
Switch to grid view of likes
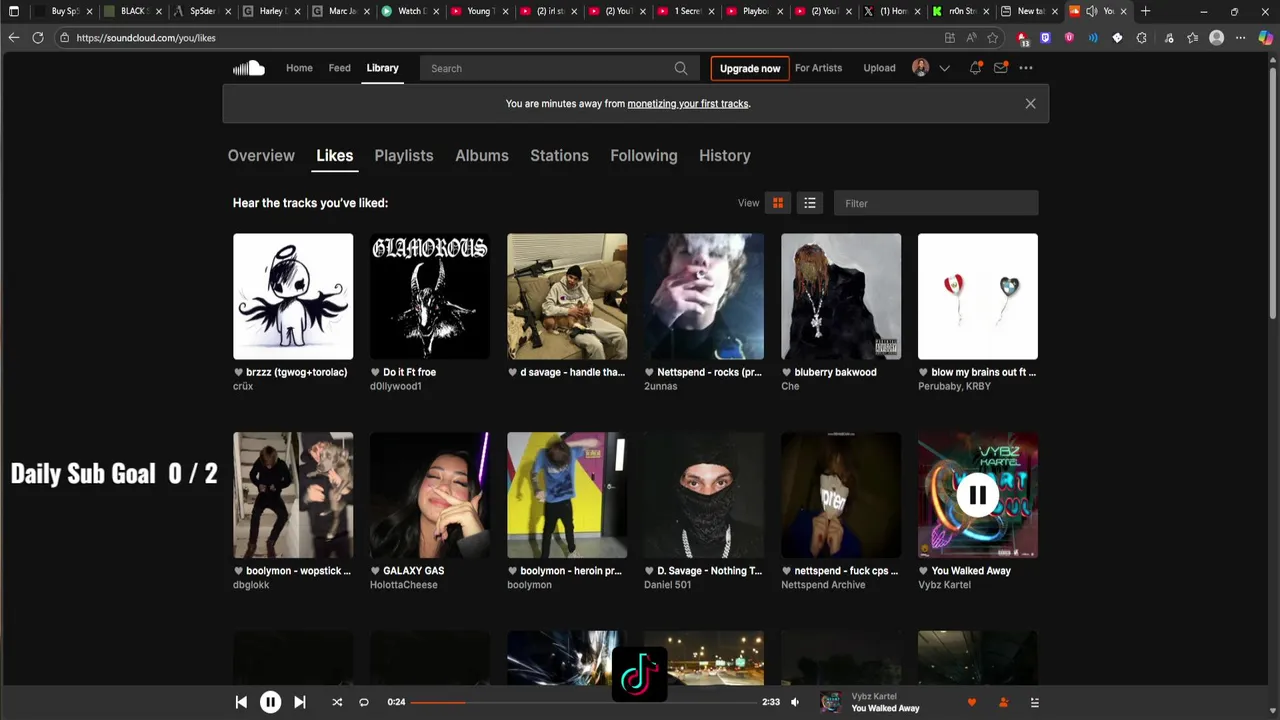(x=777, y=203)
